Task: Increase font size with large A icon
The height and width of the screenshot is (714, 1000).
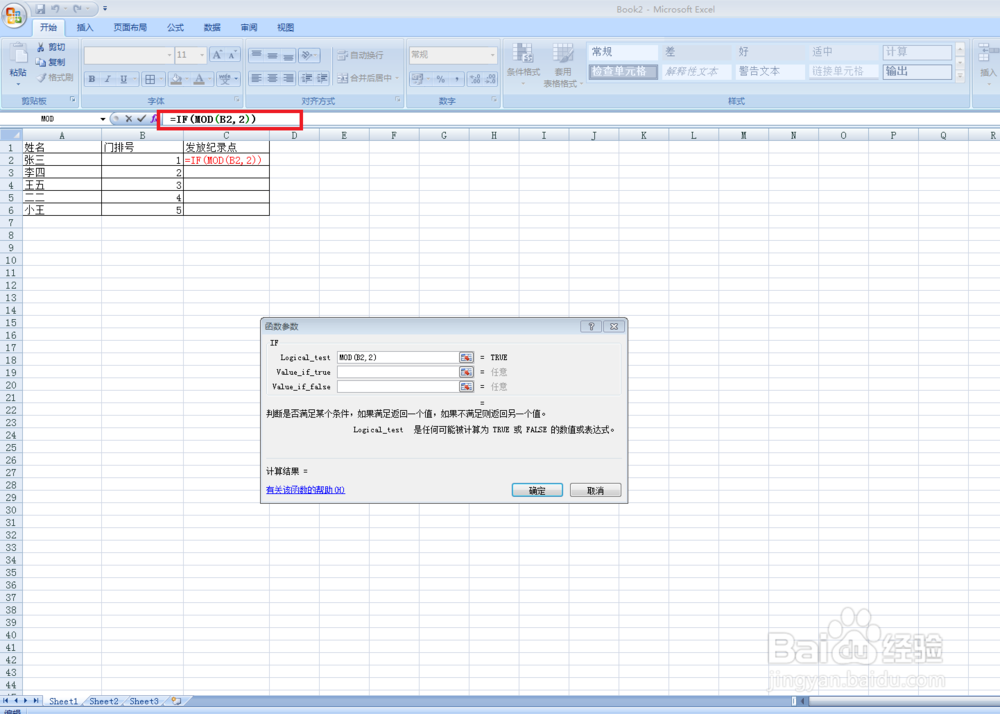Action: point(217,55)
